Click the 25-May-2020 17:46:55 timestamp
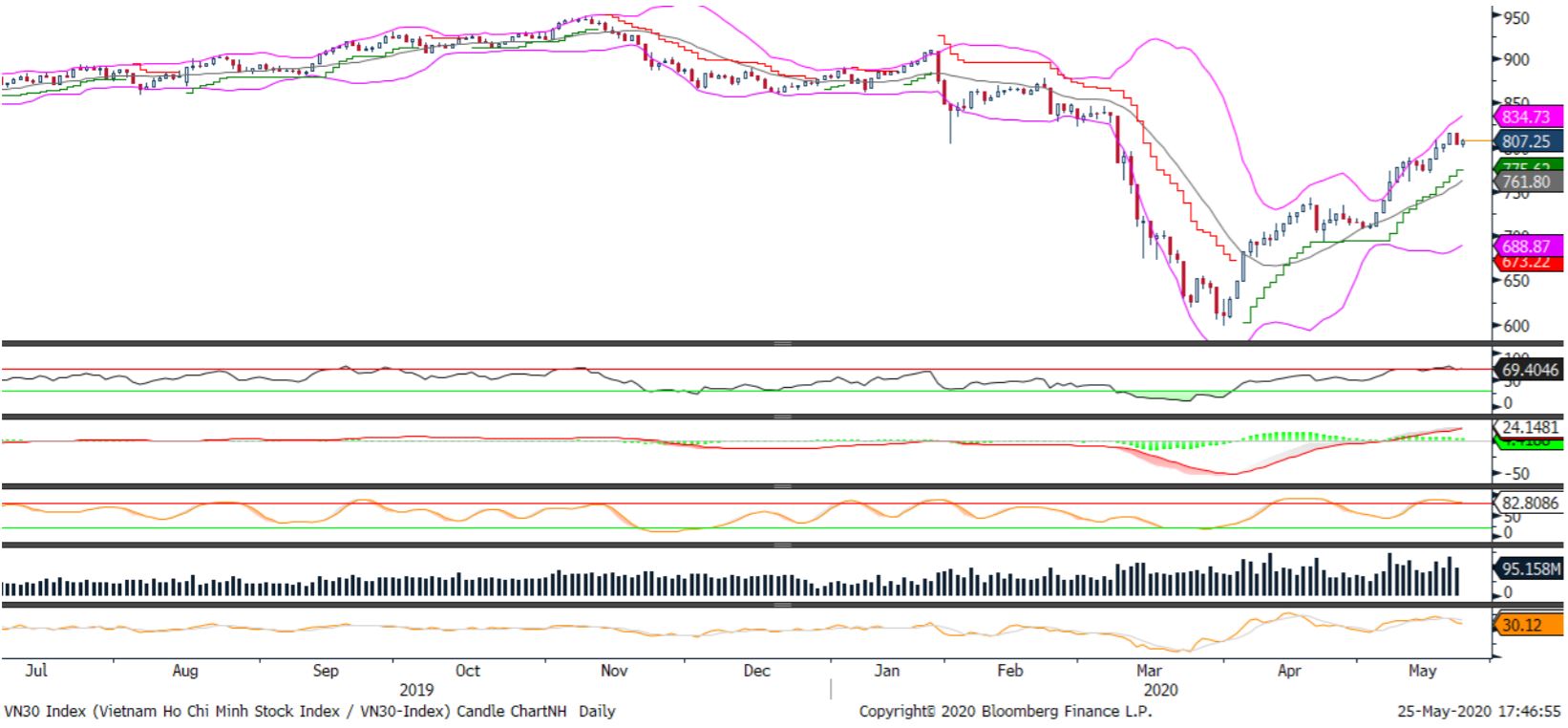Image resolution: width=1568 pixels, height=728 pixels. point(1479,712)
